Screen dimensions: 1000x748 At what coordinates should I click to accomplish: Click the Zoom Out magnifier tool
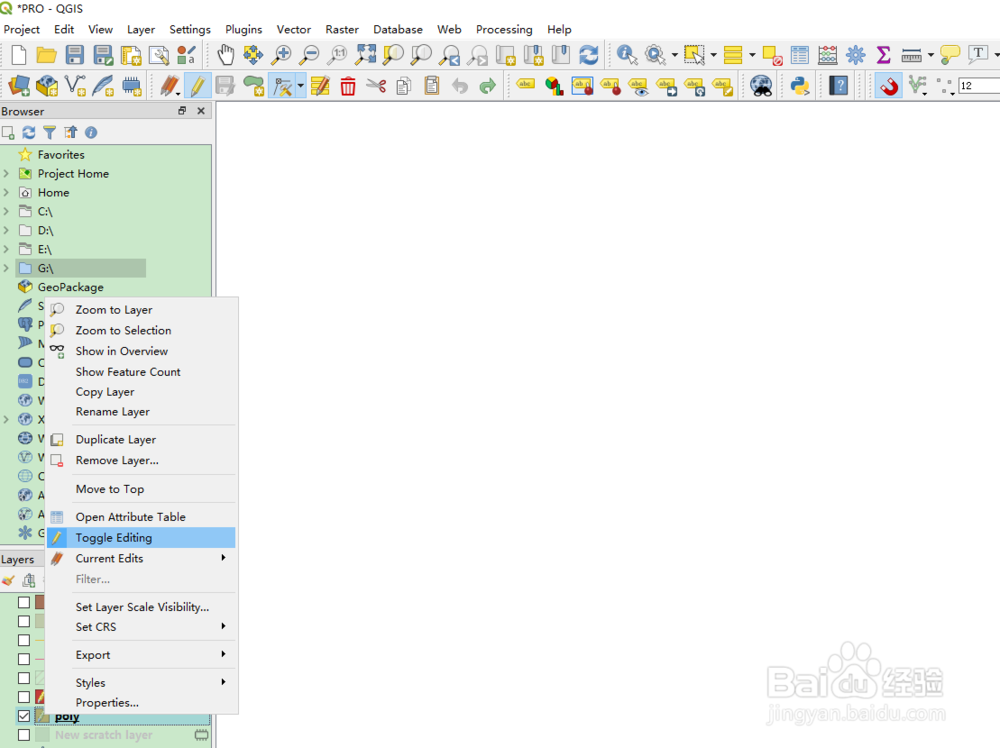coord(309,55)
